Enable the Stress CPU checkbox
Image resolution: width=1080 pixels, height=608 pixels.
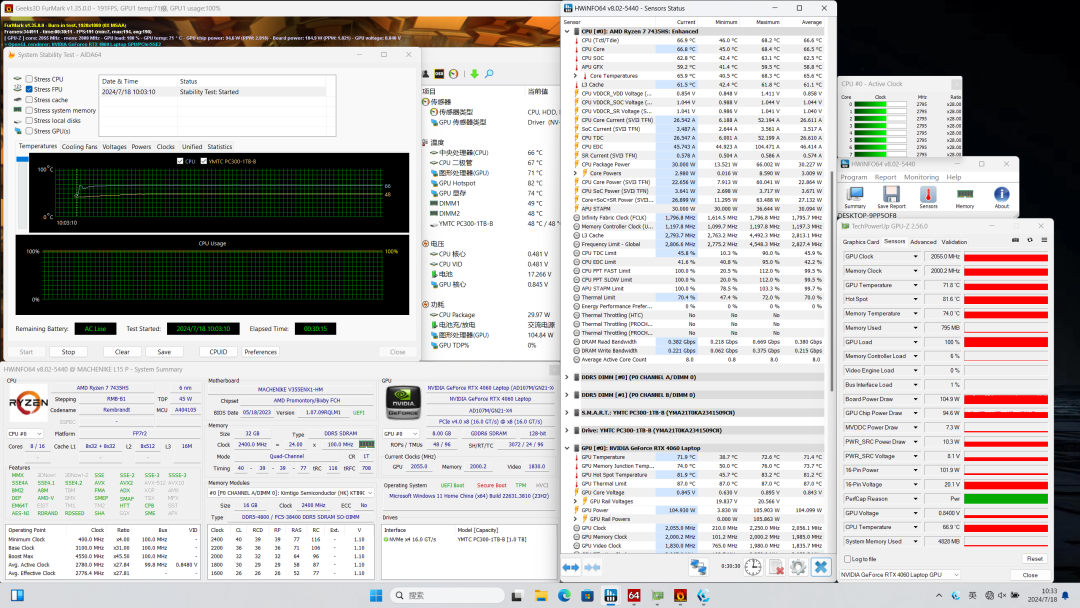point(29,79)
